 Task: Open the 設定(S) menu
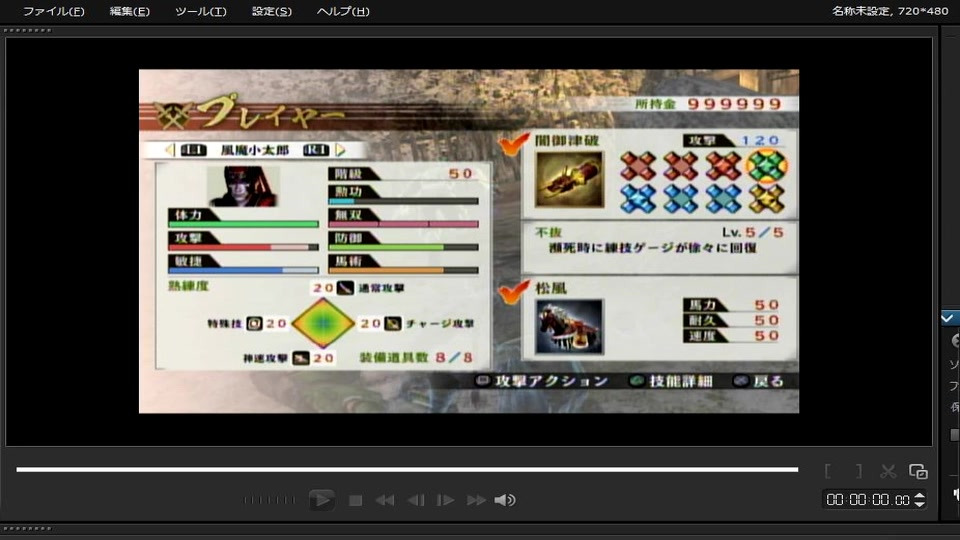[x=272, y=11]
